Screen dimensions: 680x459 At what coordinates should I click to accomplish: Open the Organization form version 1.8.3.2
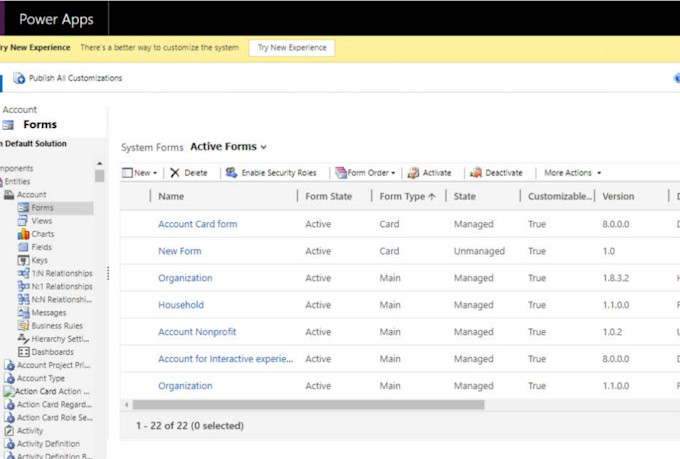[185, 278]
